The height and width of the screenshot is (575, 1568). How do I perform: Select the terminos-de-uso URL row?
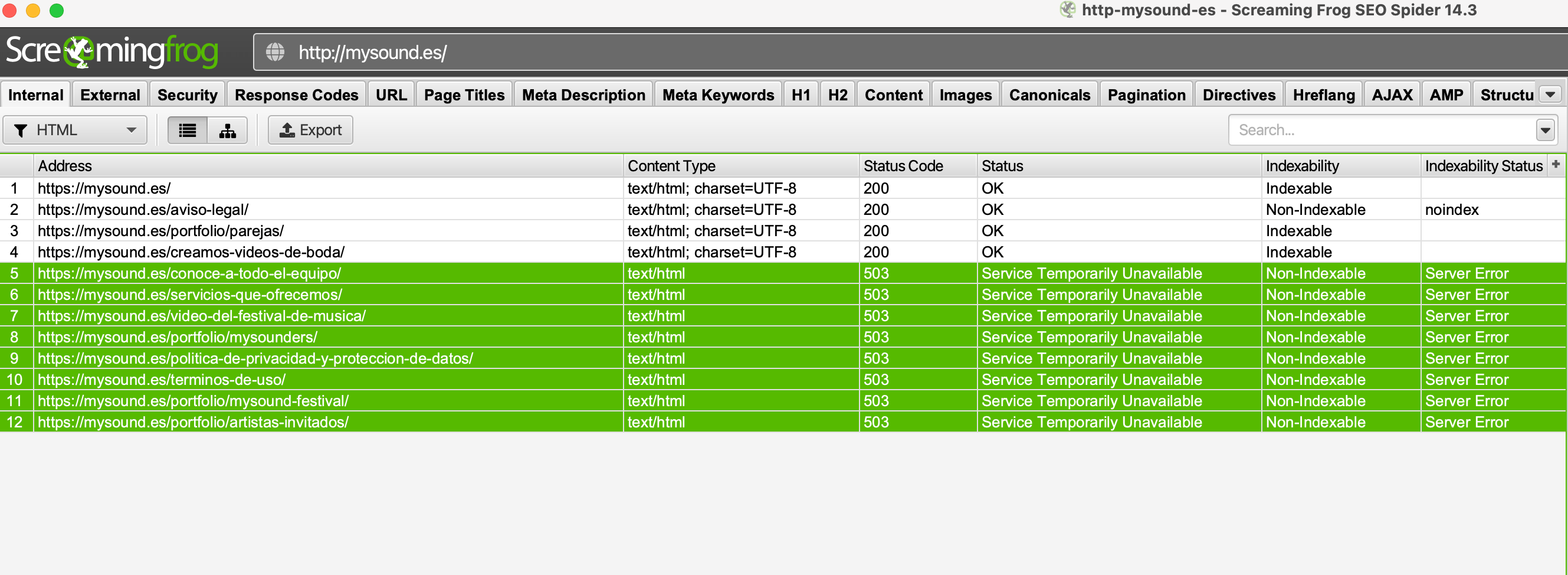click(783, 380)
